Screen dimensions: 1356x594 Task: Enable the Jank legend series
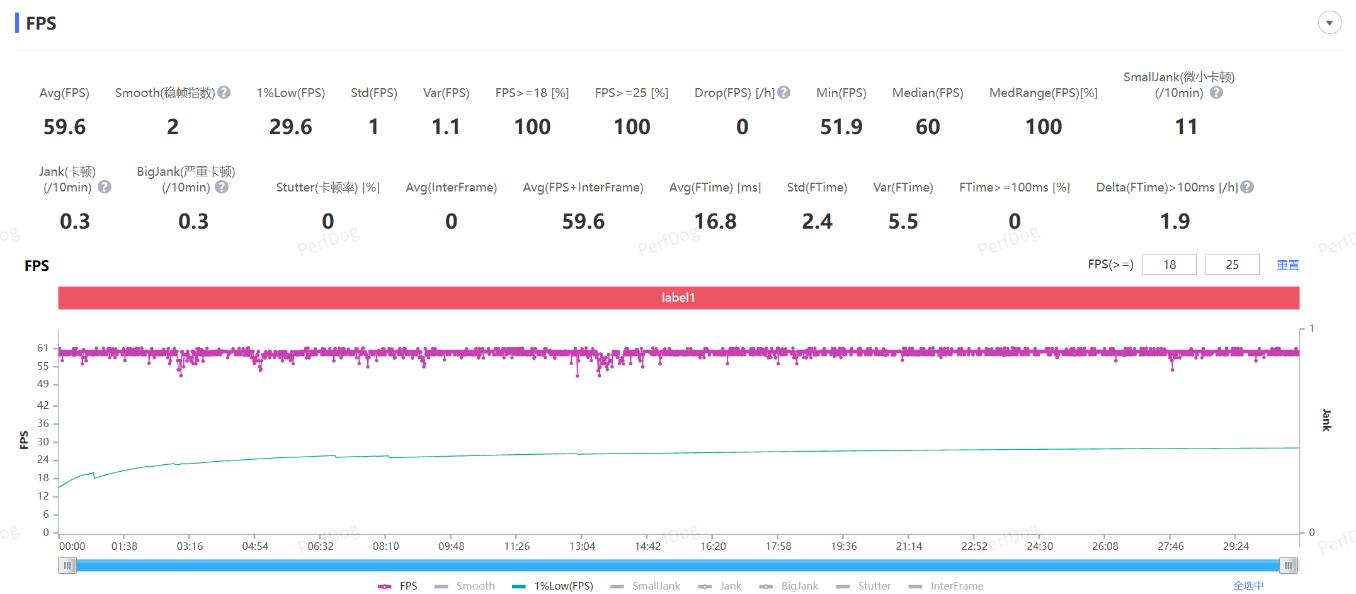pos(720,586)
